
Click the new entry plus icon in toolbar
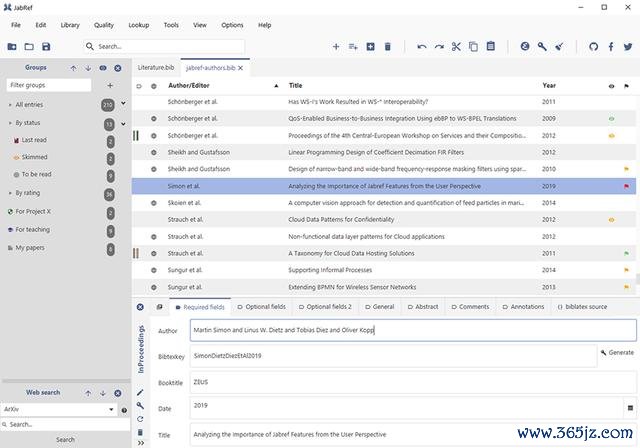(x=336, y=46)
